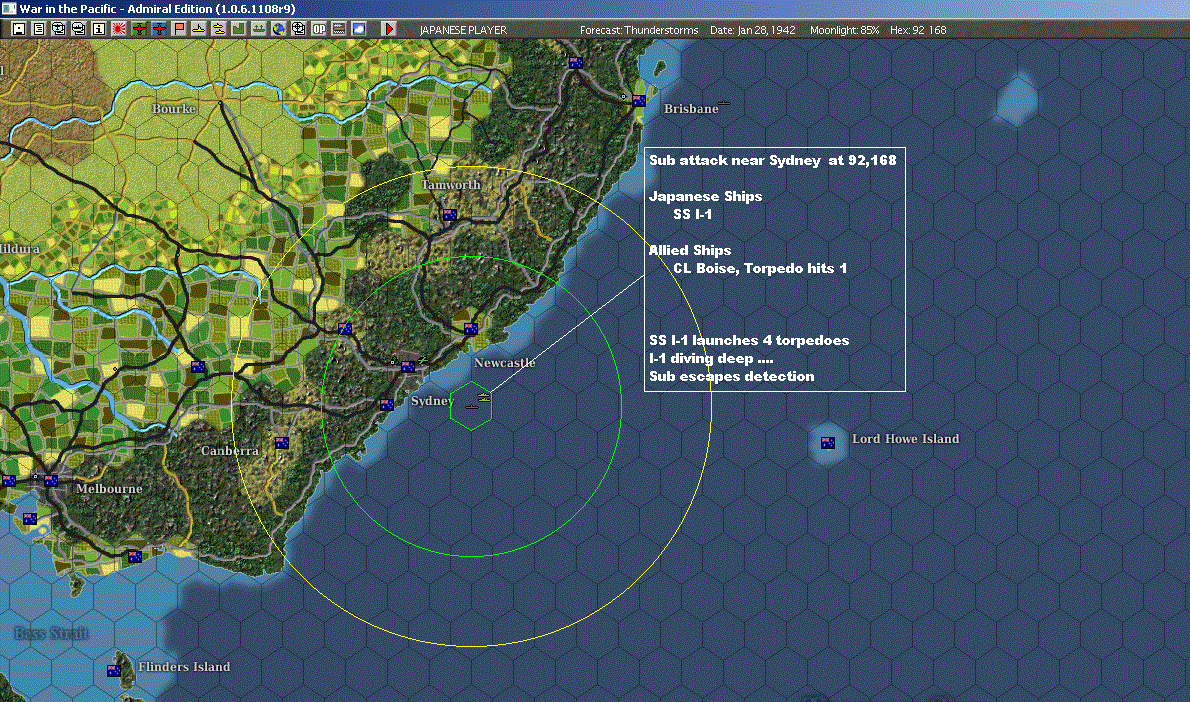
Task: Click the single yellow ship icon
Action: [x=199, y=29]
